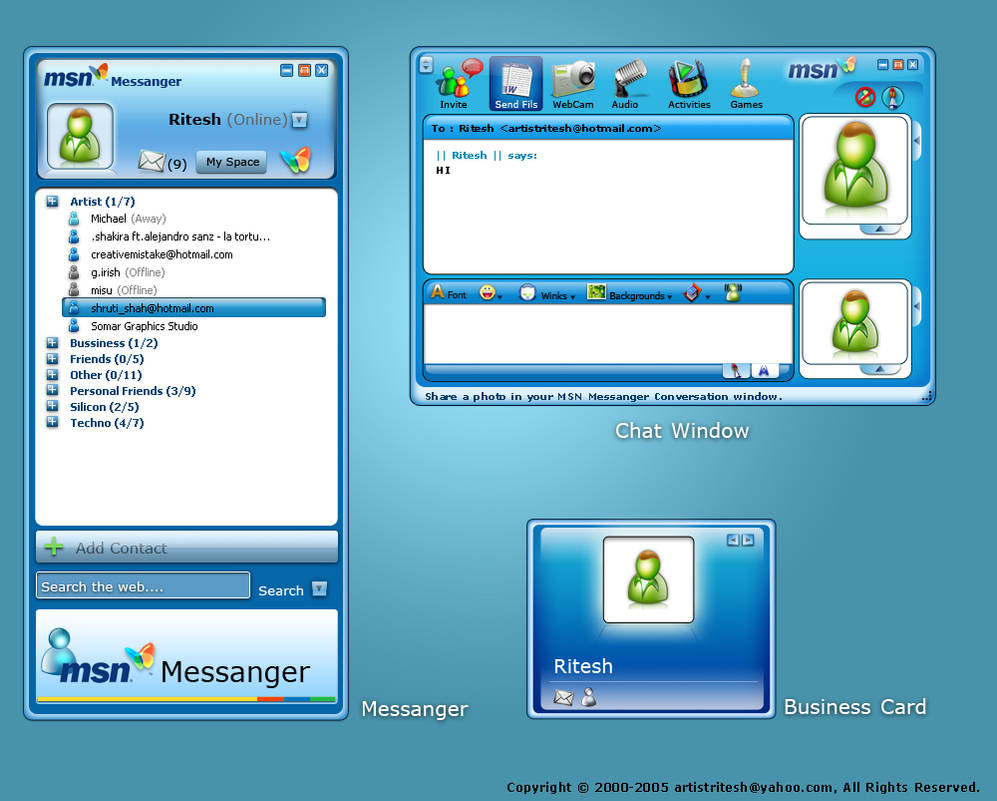Open the Font formatting icon
The width and height of the screenshot is (997, 801).
pyautogui.click(x=444, y=294)
